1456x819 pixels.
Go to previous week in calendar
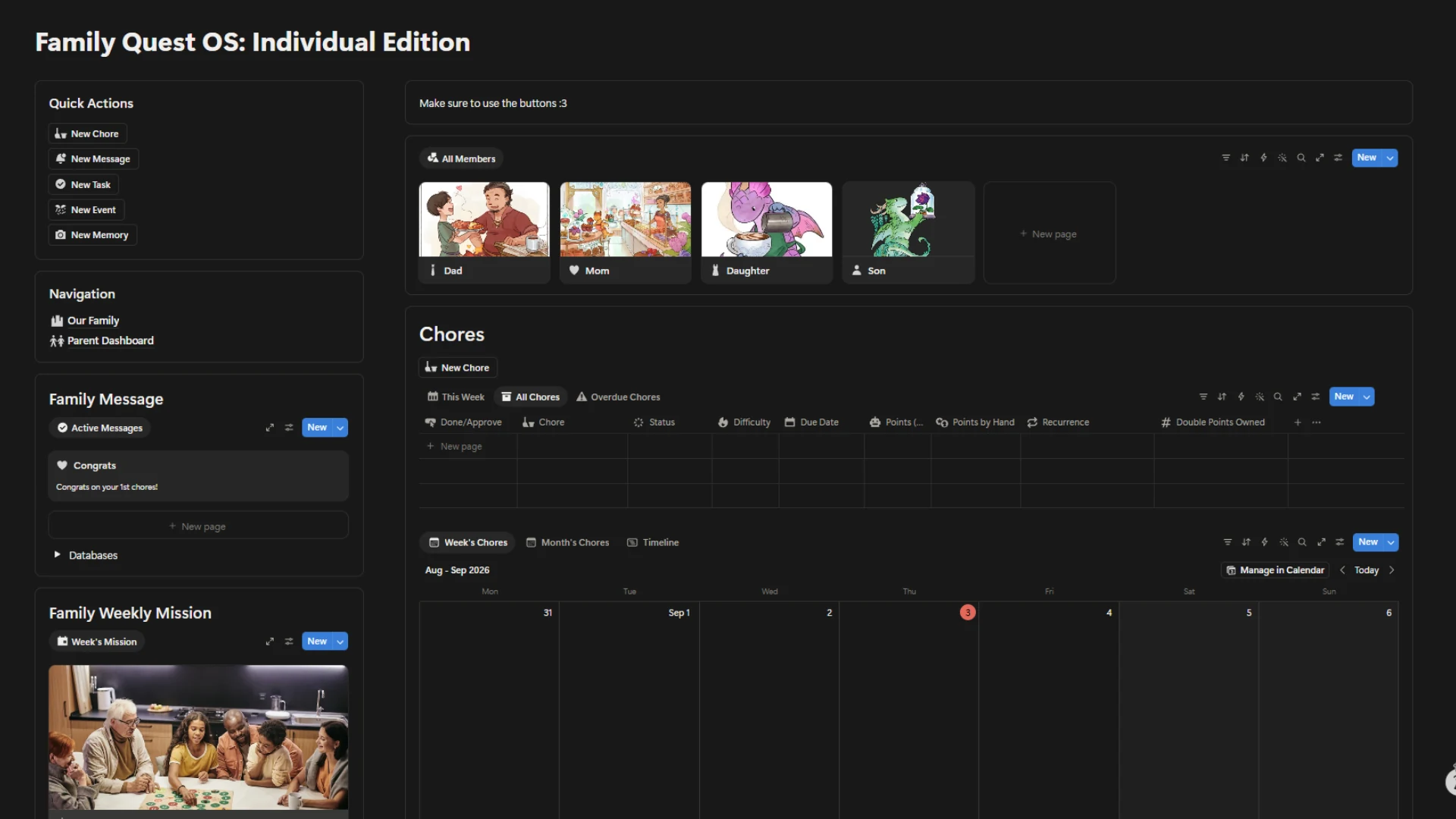click(1342, 570)
